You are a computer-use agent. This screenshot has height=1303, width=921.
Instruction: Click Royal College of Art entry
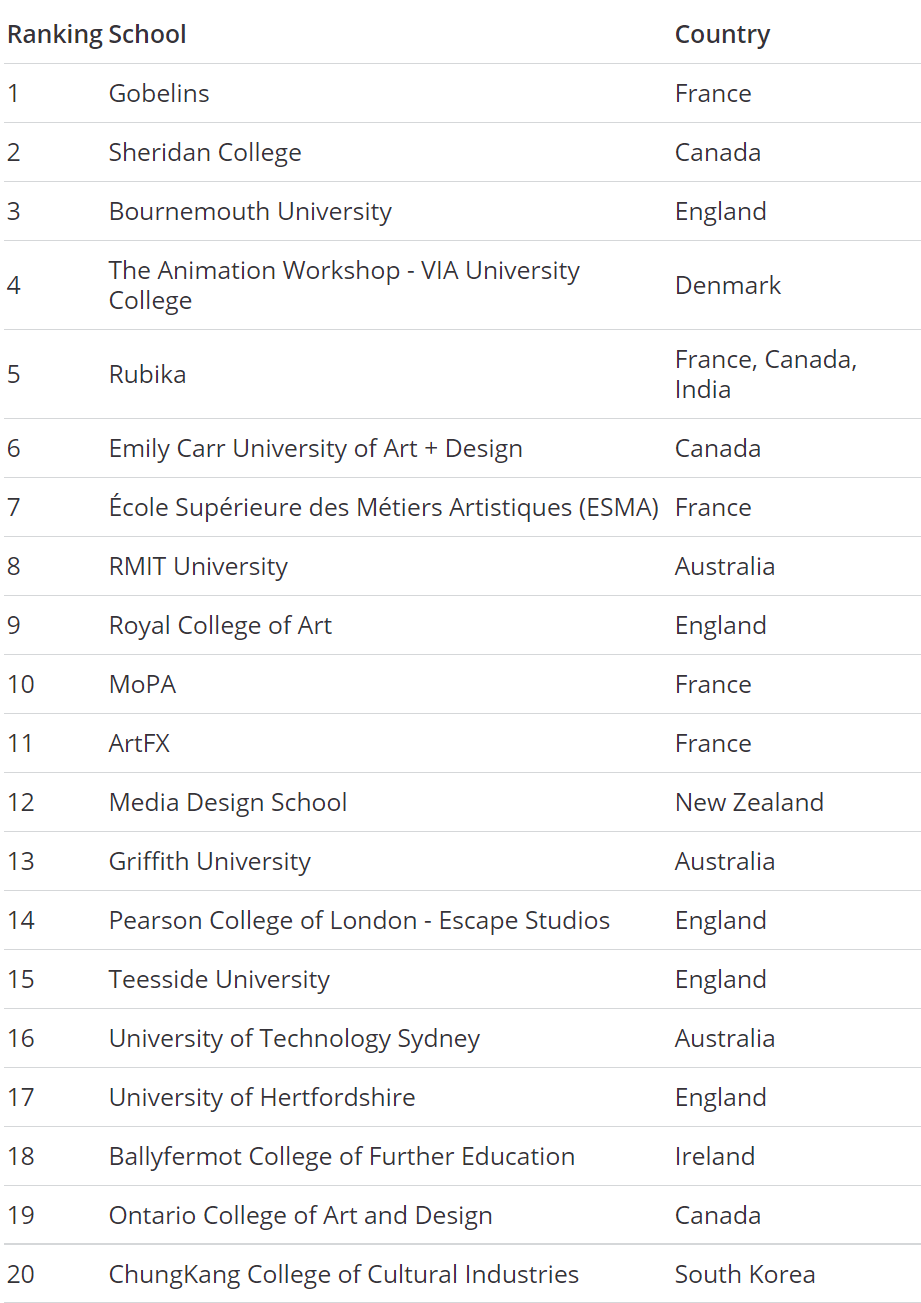click(x=220, y=625)
